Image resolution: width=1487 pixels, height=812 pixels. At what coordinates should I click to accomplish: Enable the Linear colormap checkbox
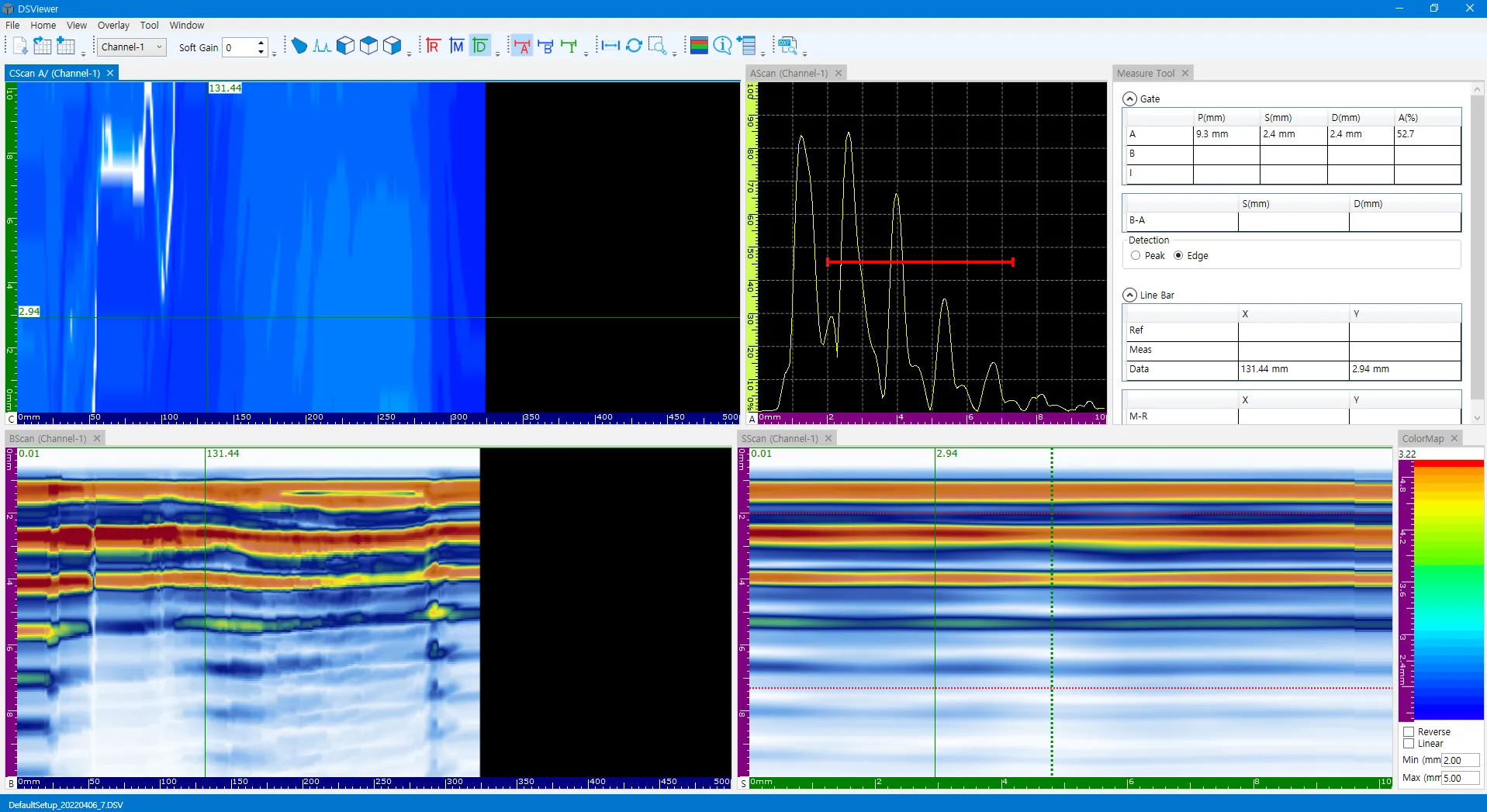pyautogui.click(x=1409, y=744)
